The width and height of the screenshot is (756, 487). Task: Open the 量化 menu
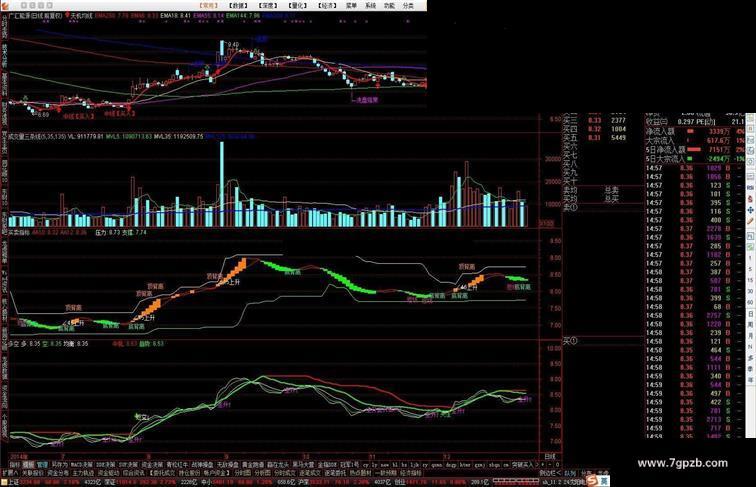297,5
